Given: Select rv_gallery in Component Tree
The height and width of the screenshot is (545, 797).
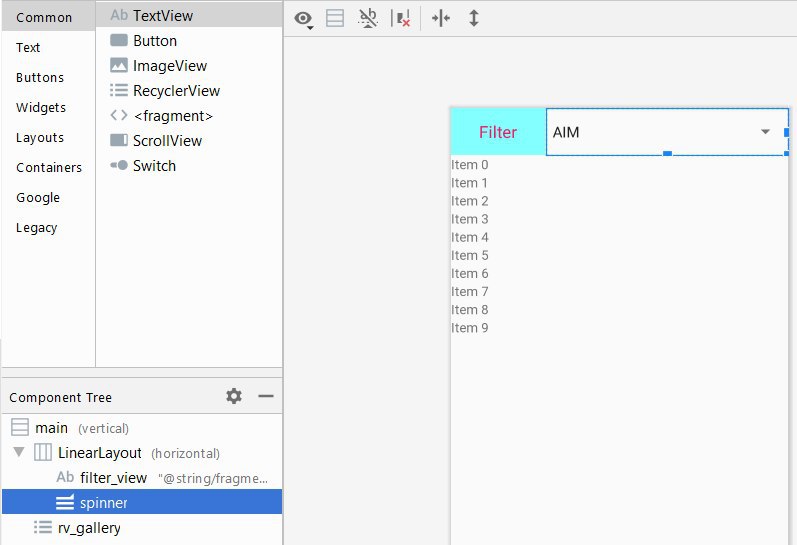Looking at the screenshot, I should (x=142, y=528).
